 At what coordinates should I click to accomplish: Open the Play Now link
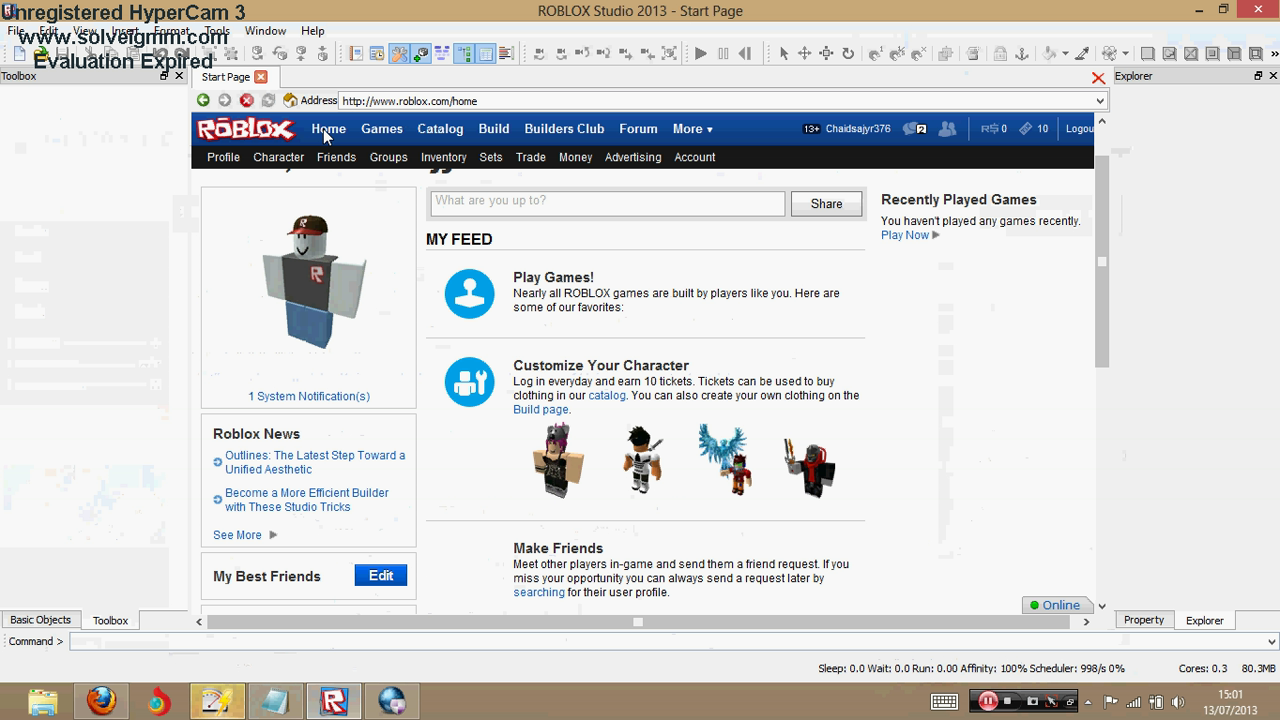point(905,235)
